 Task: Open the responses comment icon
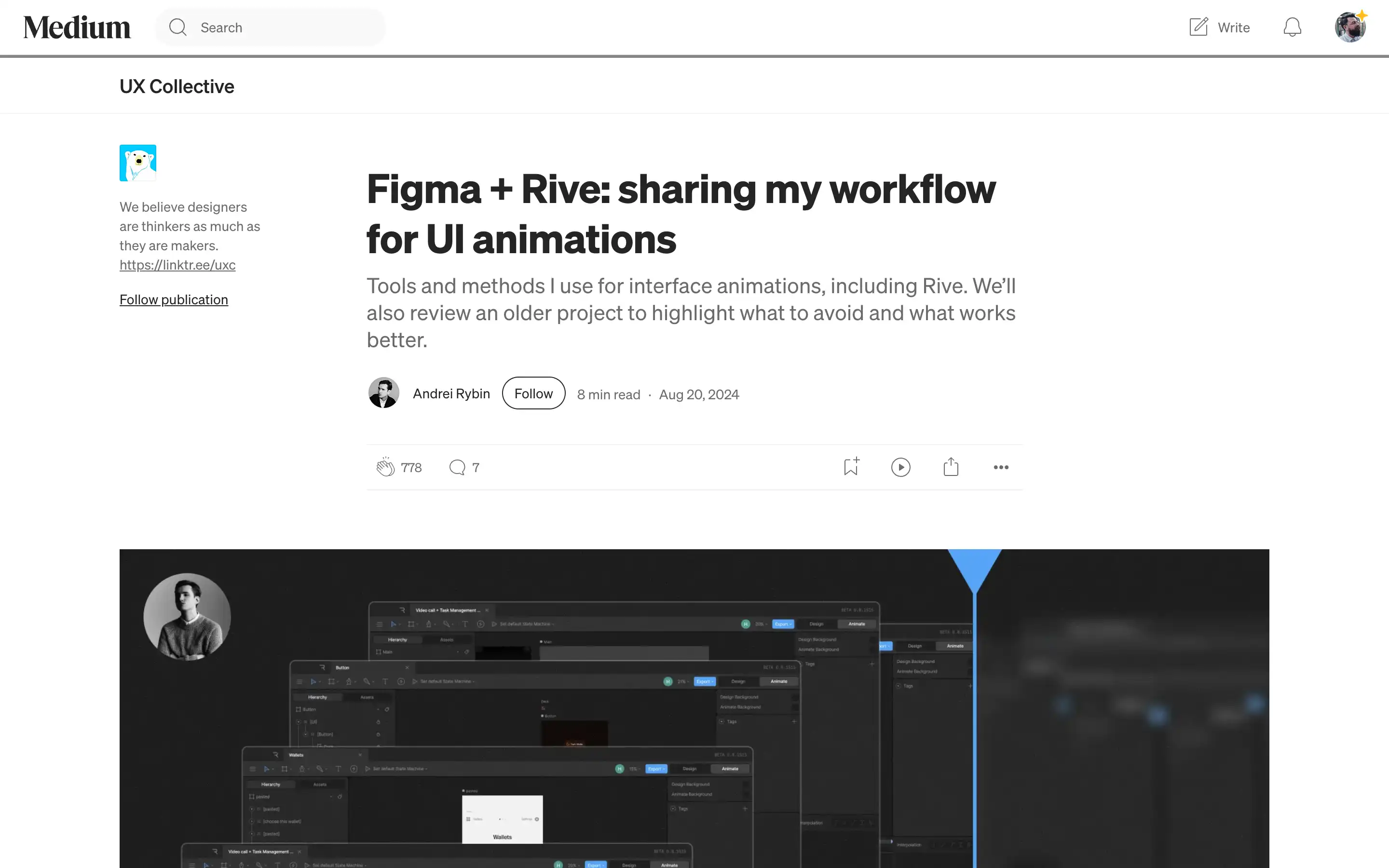tap(457, 467)
